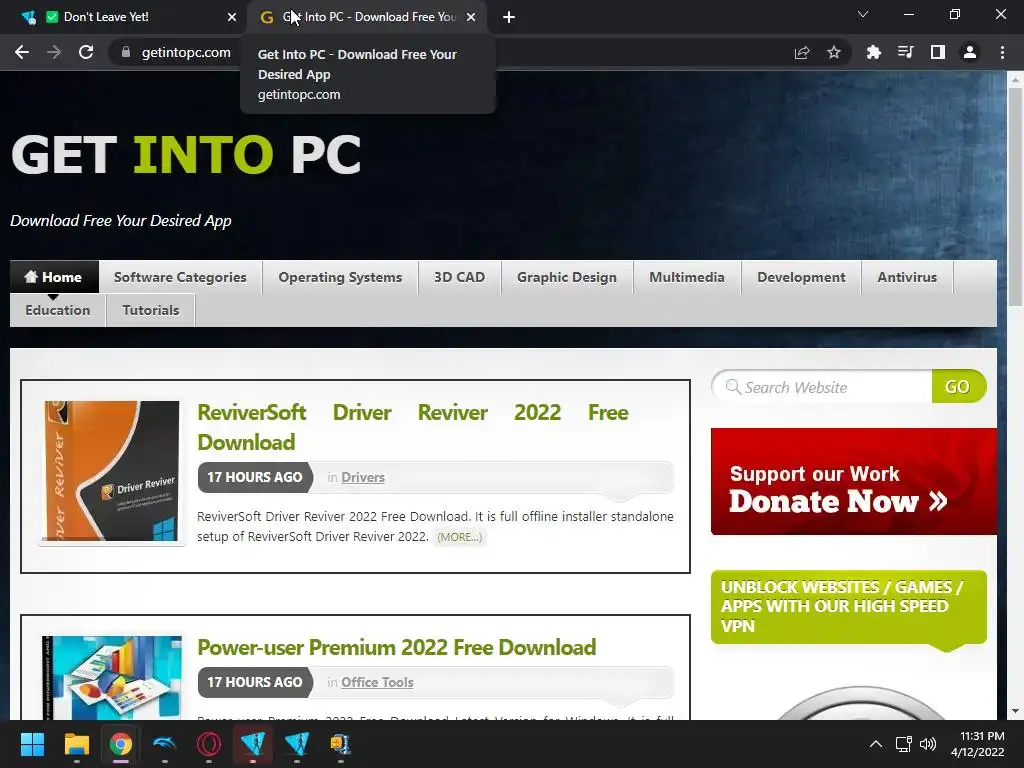1024x768 pixels.
Task: Open Chrome profile avatar
Action: point(970,52)
